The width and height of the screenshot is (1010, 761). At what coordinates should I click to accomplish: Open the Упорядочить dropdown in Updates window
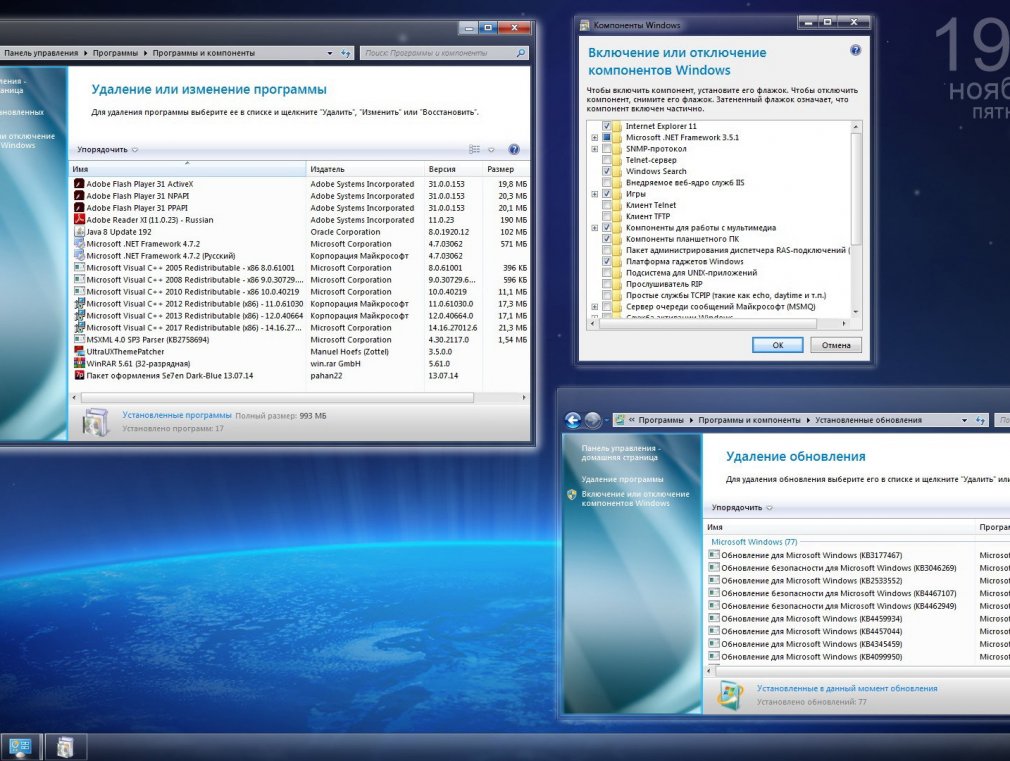point(742,508)
